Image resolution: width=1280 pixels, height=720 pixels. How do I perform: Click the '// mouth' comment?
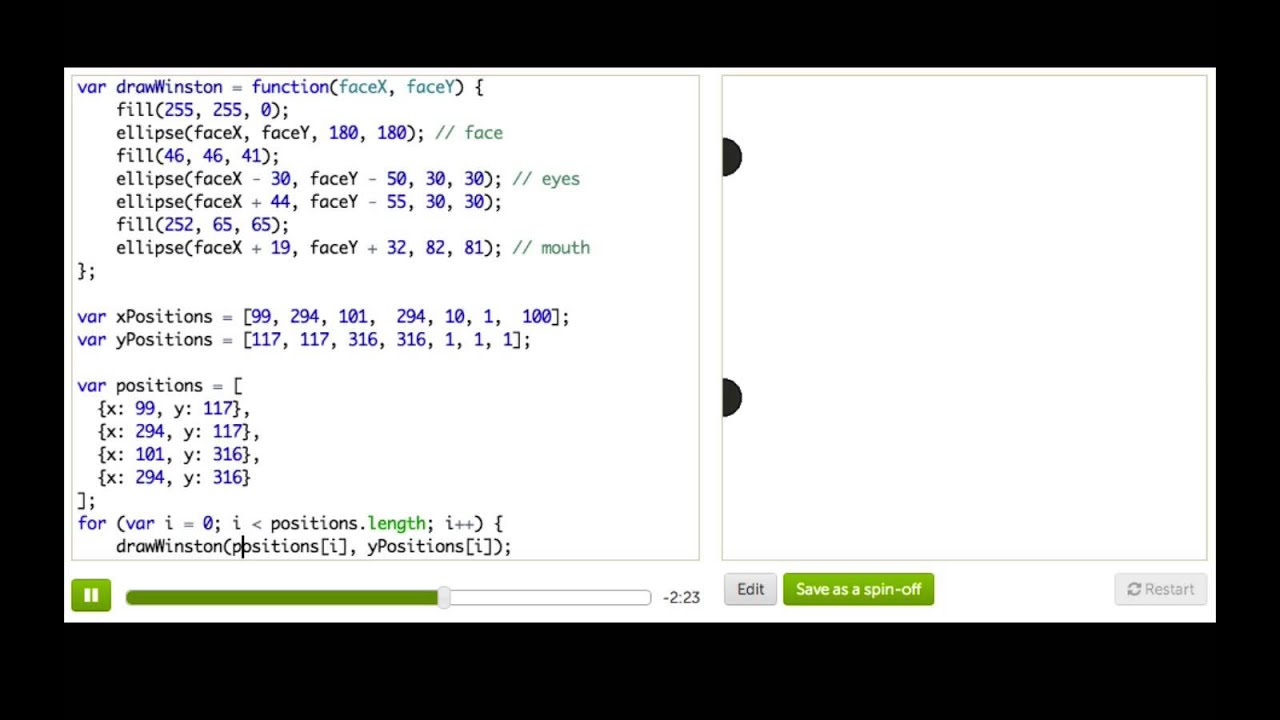pyautogui.click(x=551, y=248)
